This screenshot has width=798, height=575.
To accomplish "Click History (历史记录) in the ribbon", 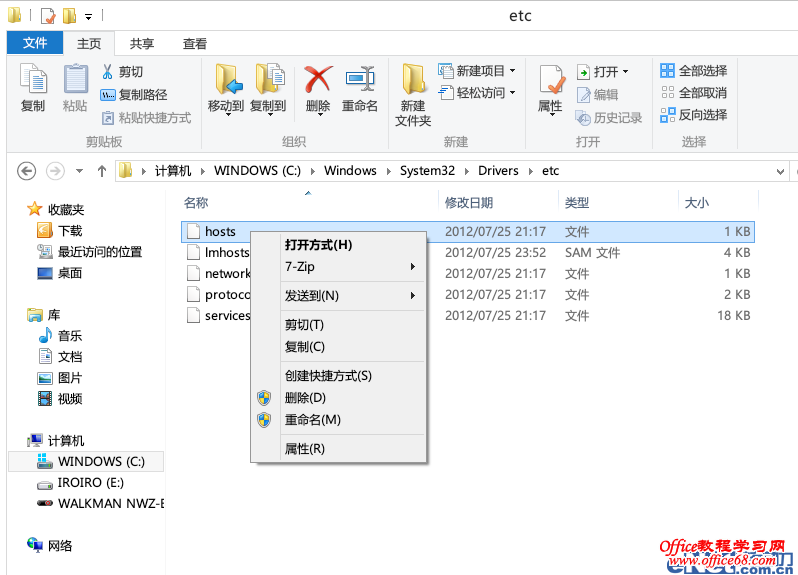I will (x=609, y=118).
